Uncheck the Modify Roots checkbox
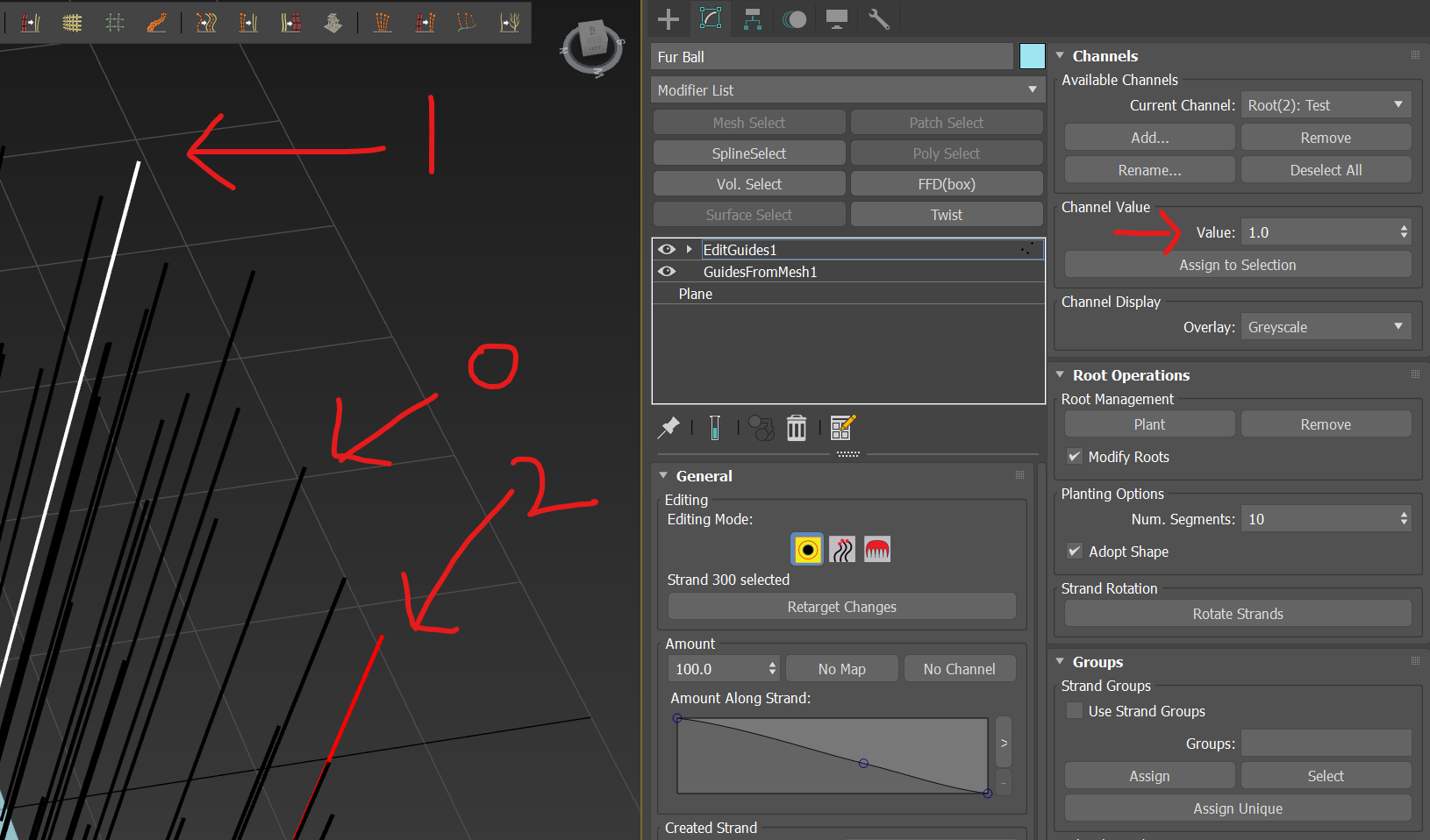Viewport: 1430px width, 840px height. pos(1075,457)
